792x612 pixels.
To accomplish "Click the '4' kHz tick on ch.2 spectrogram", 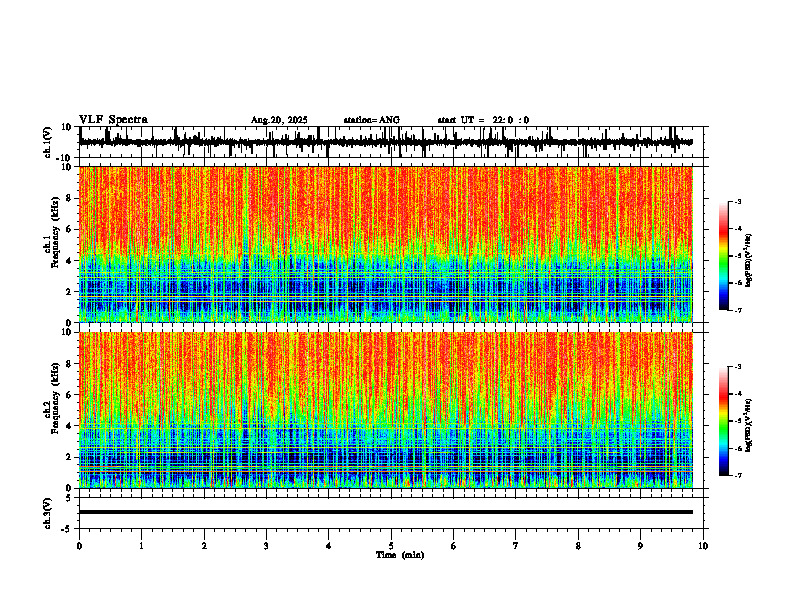I will click(x=69, y=426).
